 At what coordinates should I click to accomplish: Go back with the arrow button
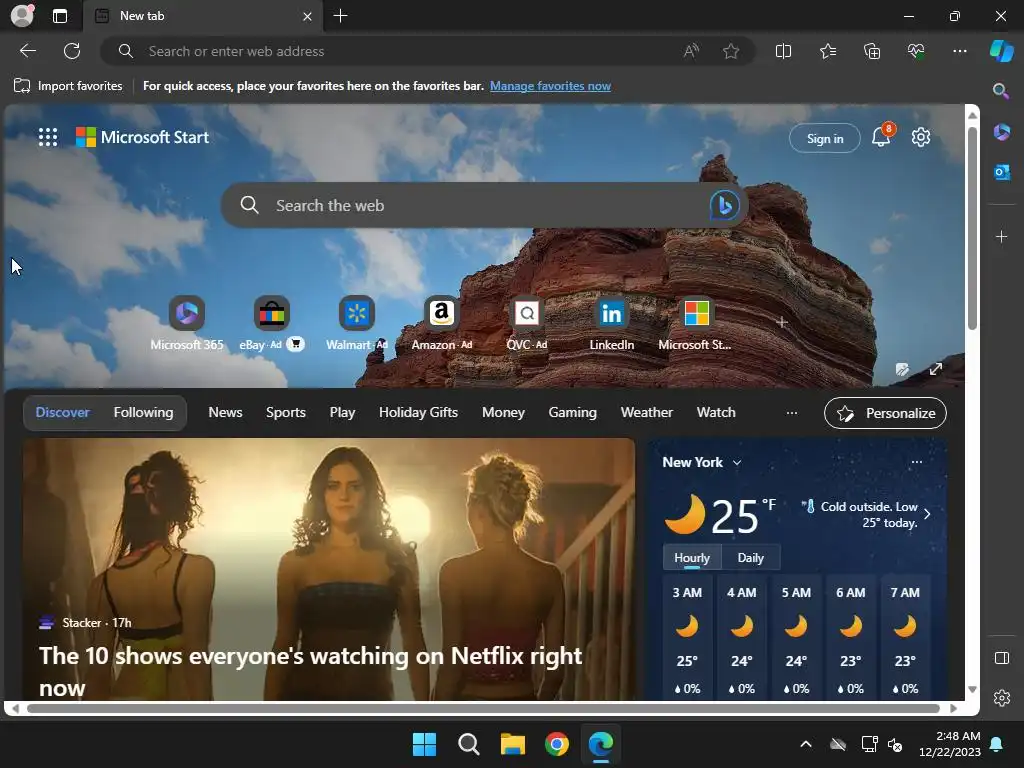pyautogui.click(x=28, y=51)
